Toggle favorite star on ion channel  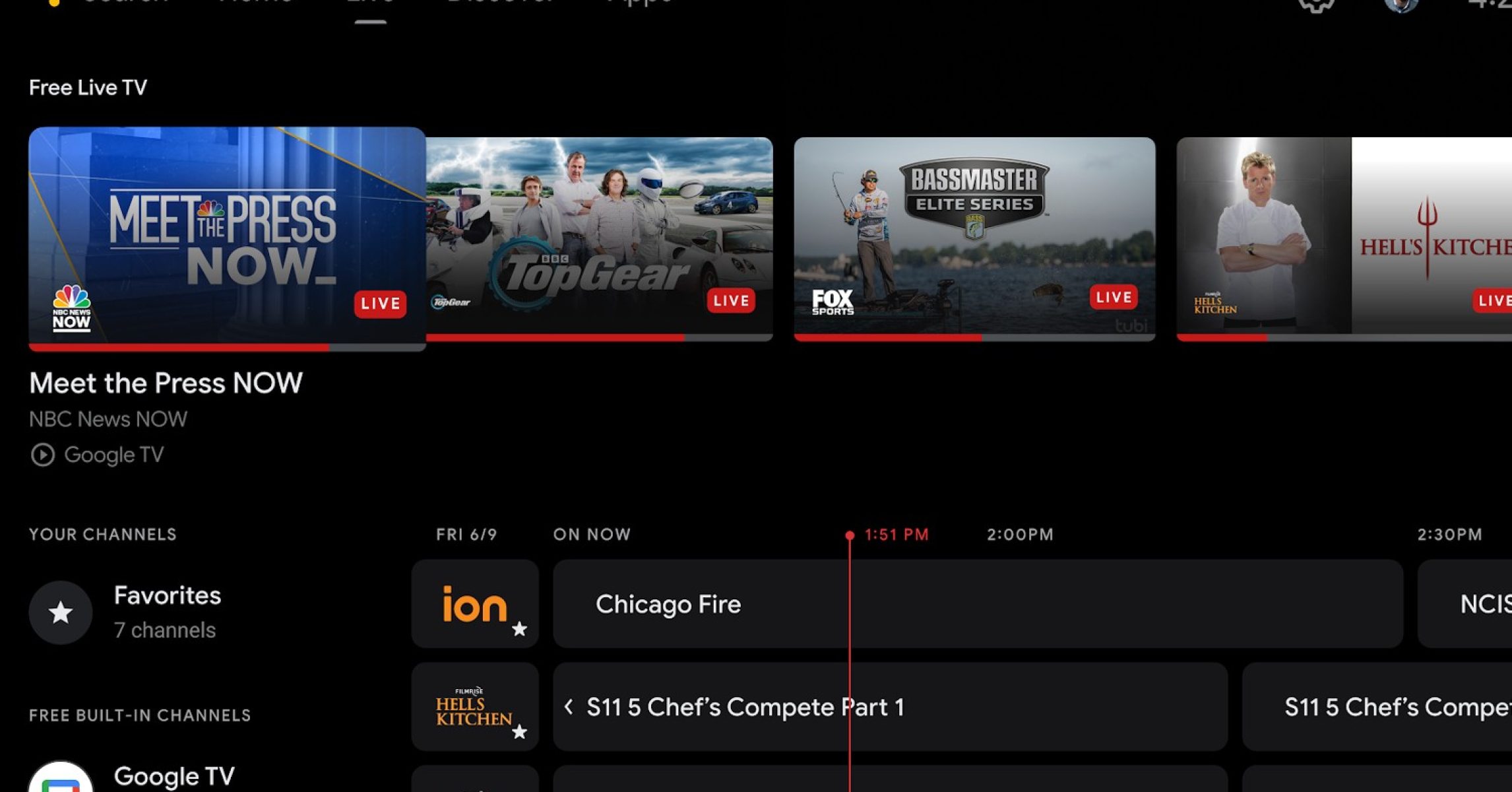pos(520,629)
